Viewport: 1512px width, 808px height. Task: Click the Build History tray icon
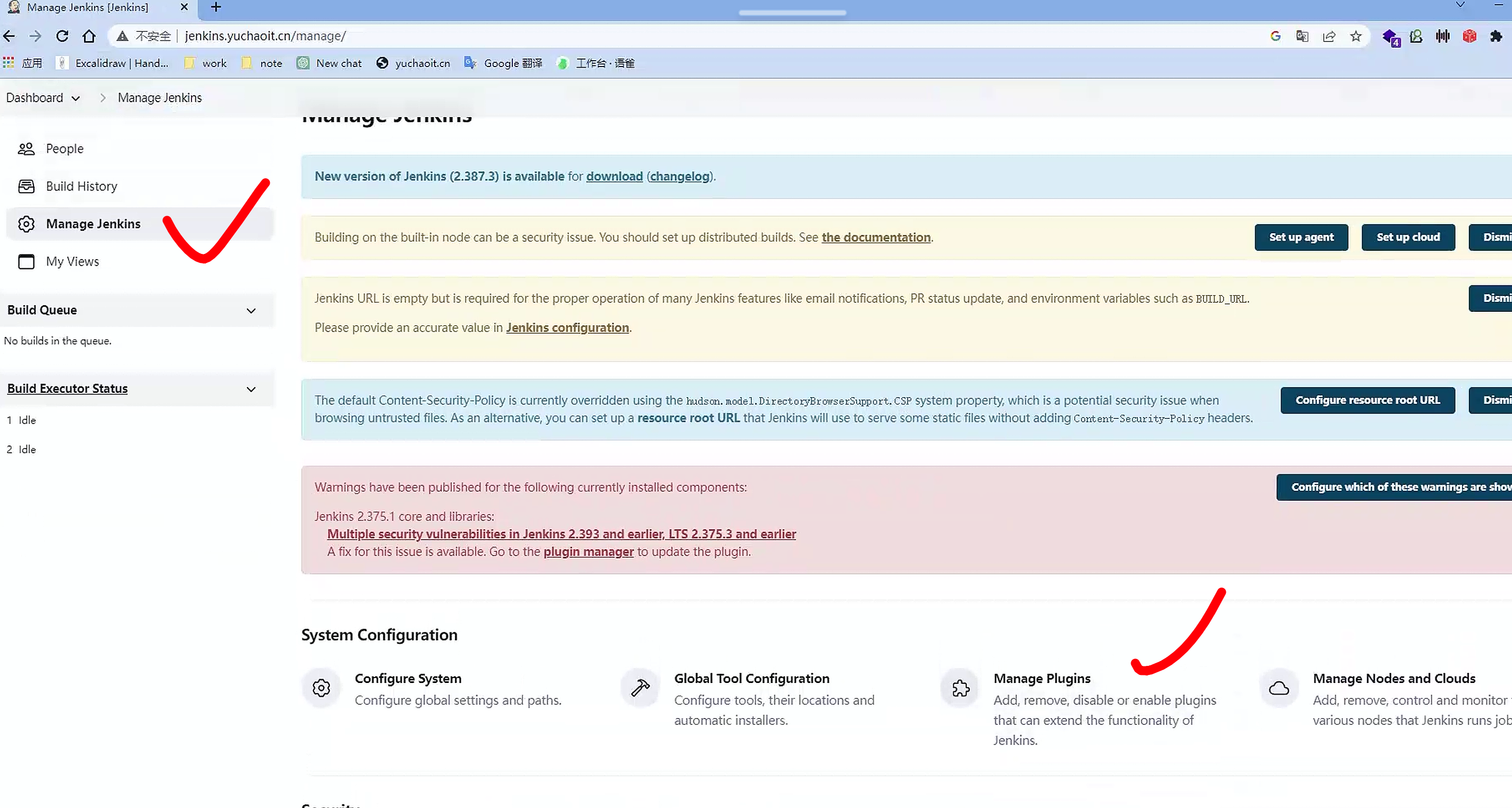[26, 186]
